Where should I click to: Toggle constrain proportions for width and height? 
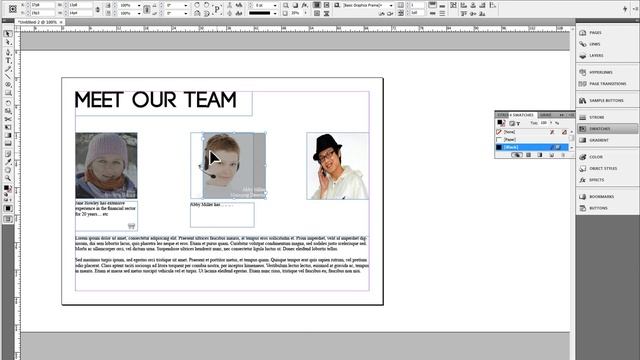point(98,9)
